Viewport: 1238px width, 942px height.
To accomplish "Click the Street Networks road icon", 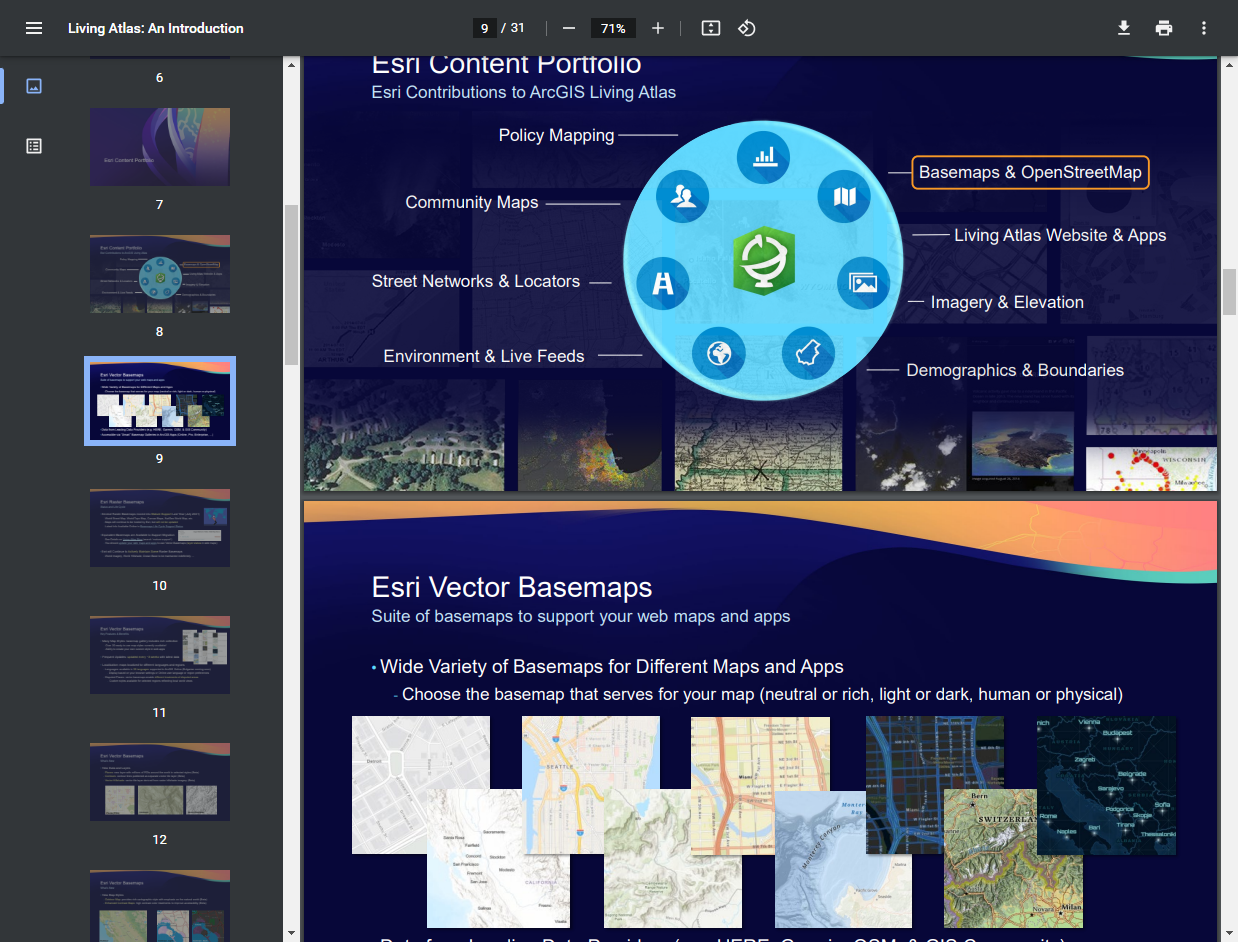I will [663, 283].
